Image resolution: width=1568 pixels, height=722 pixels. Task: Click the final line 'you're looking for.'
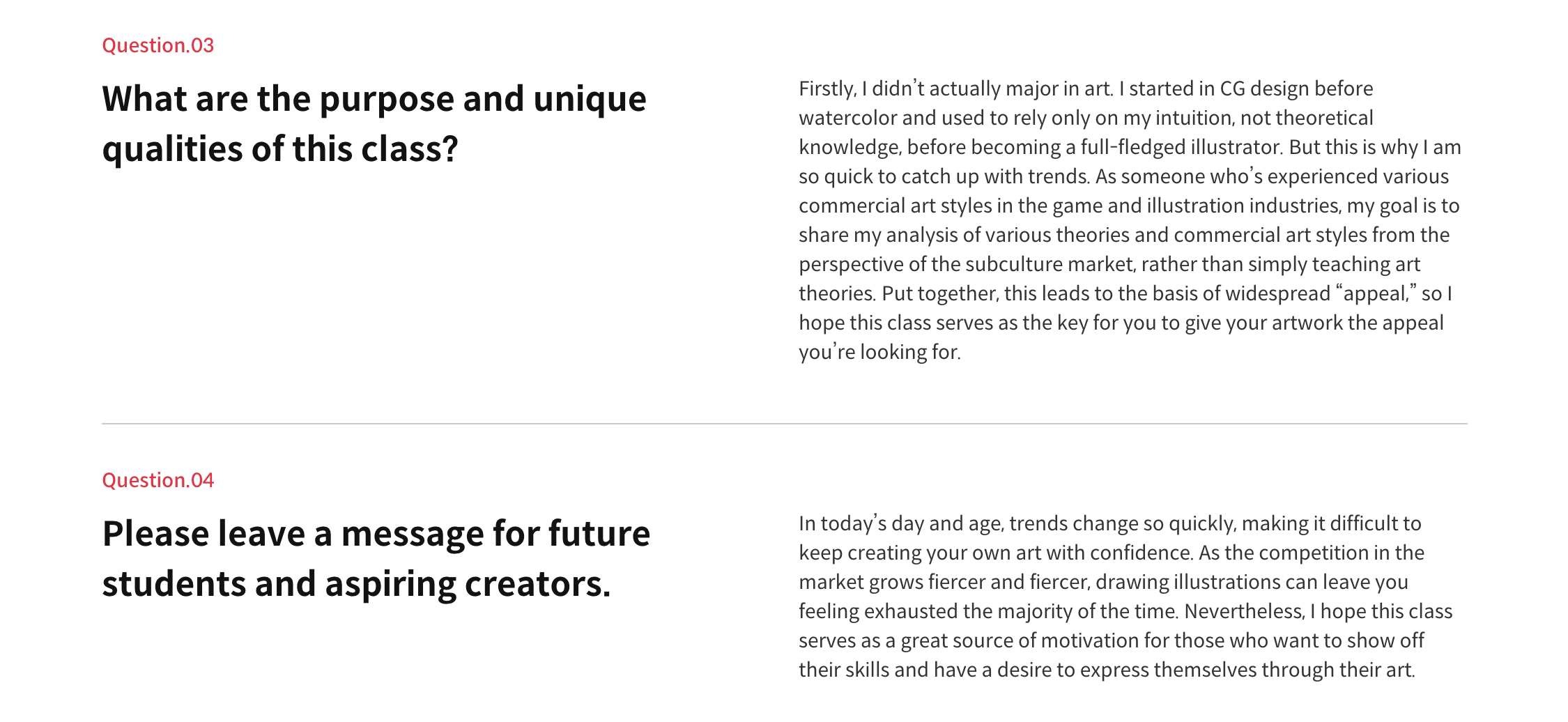click(879, 352)
